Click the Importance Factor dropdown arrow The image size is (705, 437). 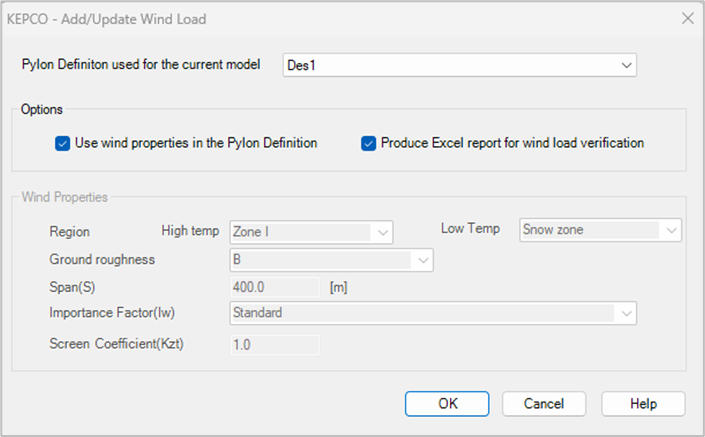point(626,313)
